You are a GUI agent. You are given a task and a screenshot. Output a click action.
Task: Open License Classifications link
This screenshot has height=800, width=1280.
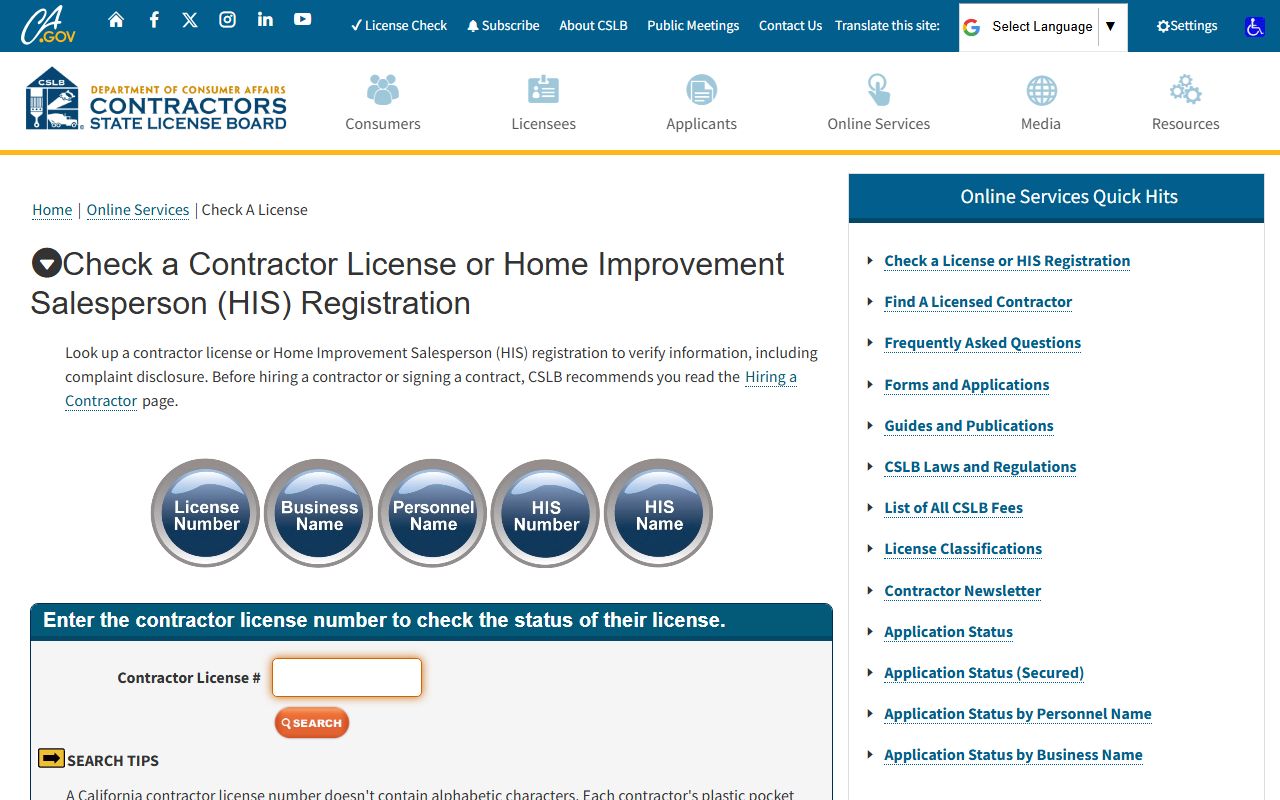(x=963, y=549)
